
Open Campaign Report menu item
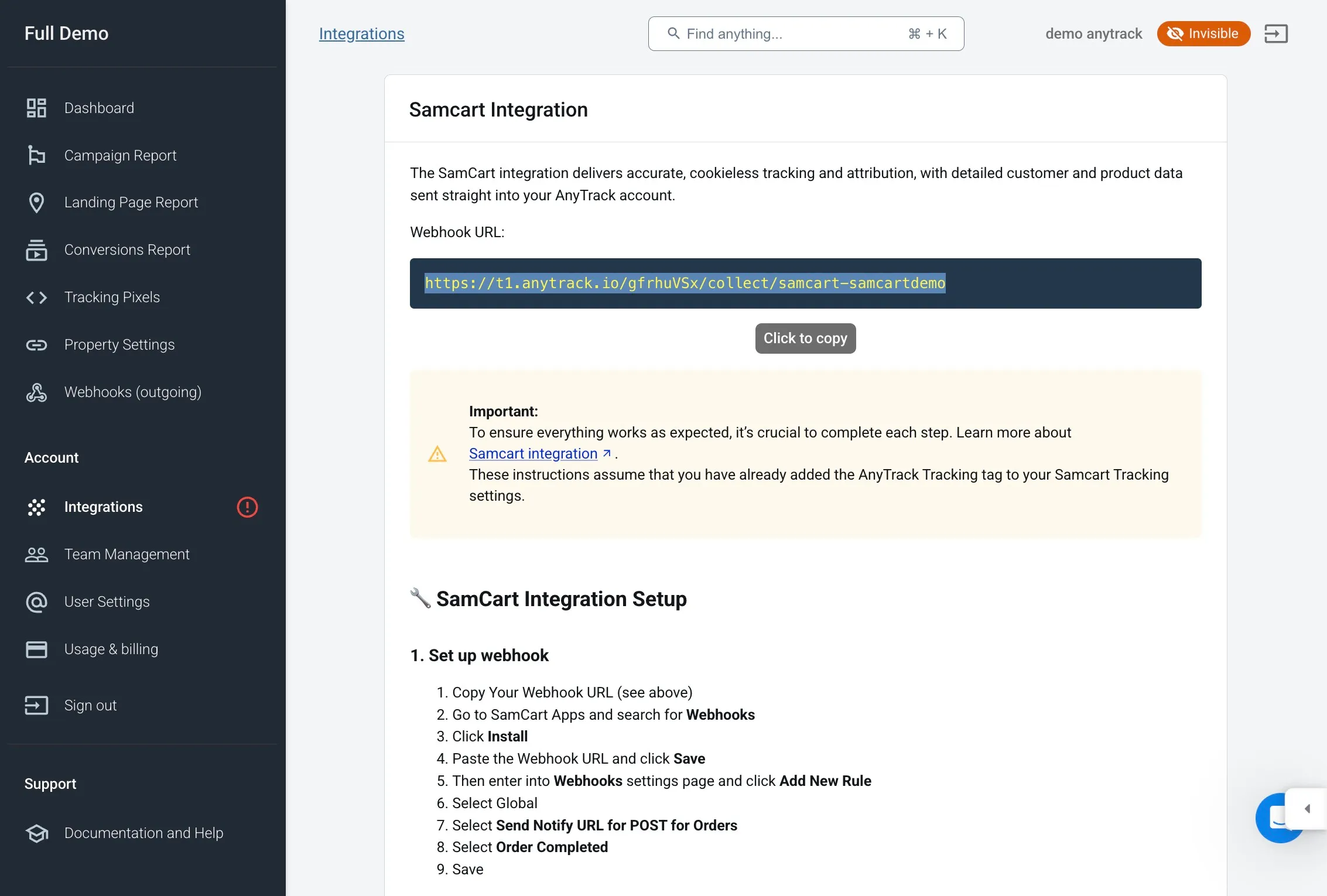click(x=120, y=155)
